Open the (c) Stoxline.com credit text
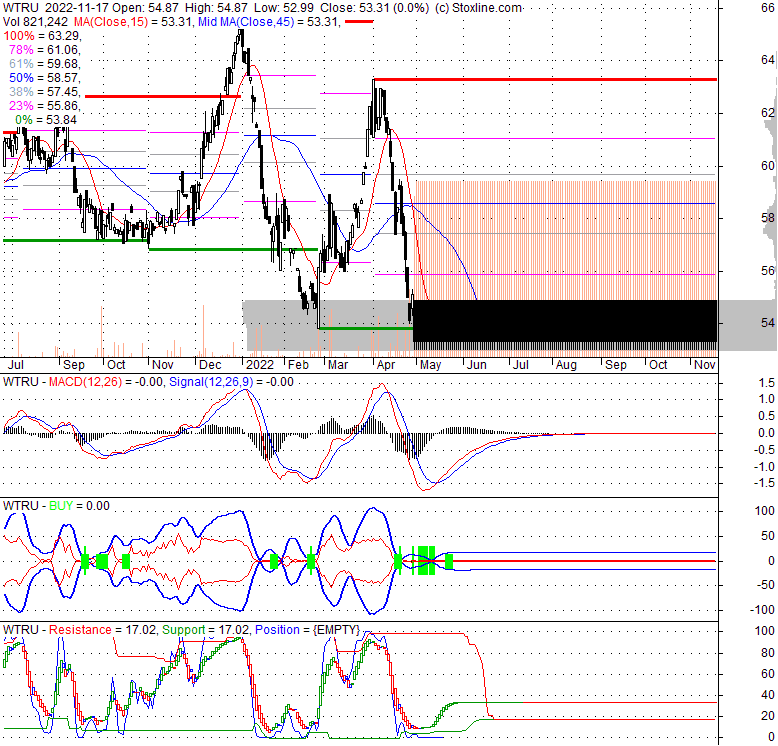778x746 pixels. [x=478, y=8]
